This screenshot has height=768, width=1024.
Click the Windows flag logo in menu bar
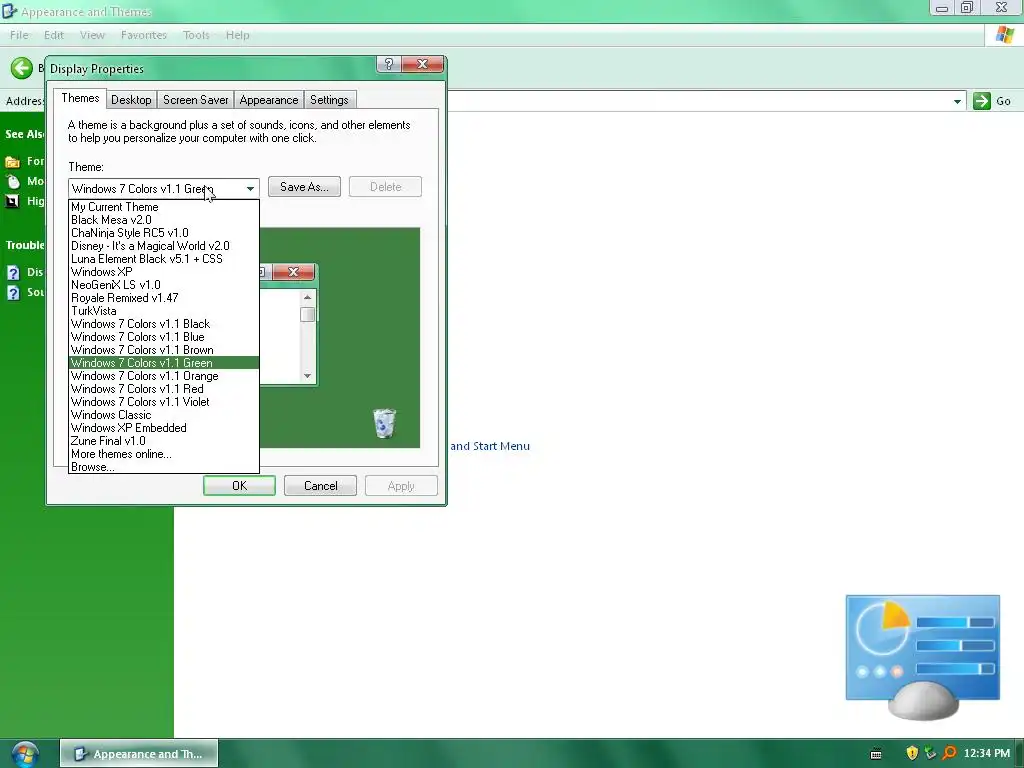[x=1004, y=35]
